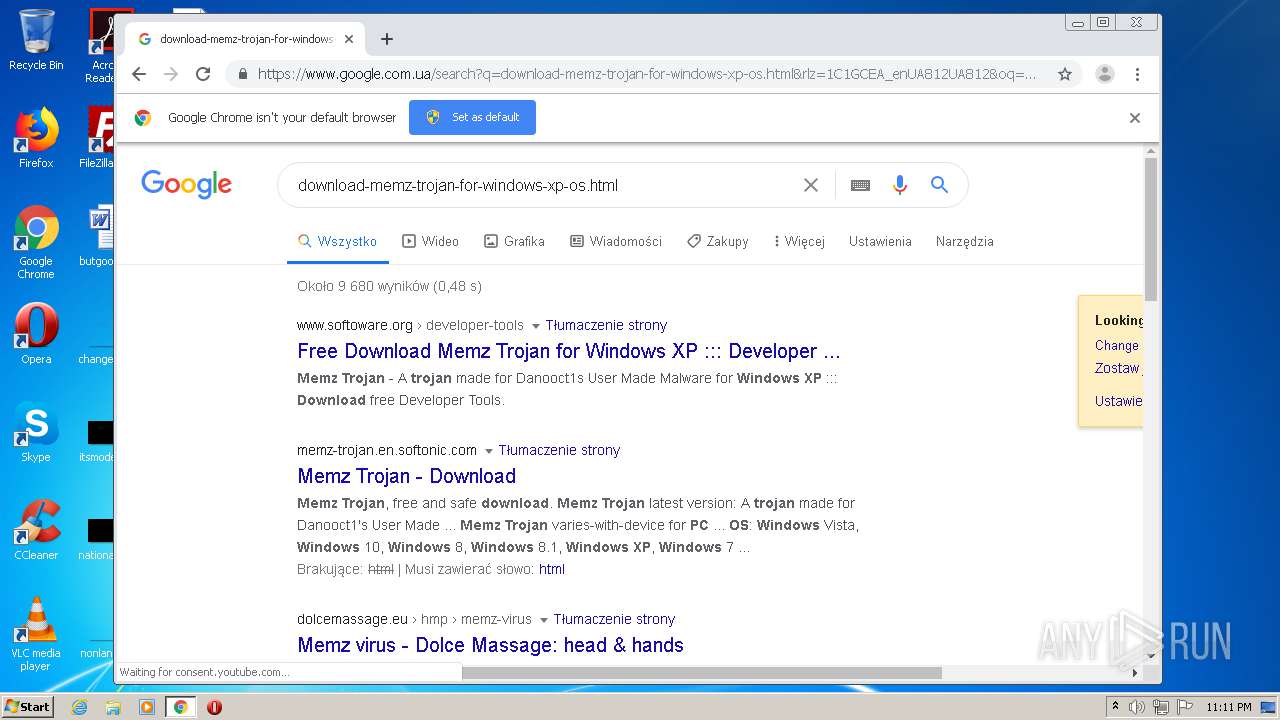This screenshot has height=720, width=1280.
Task: Select the Wszystko search tab
Action: pyautogui.click(x=337, y=241)
